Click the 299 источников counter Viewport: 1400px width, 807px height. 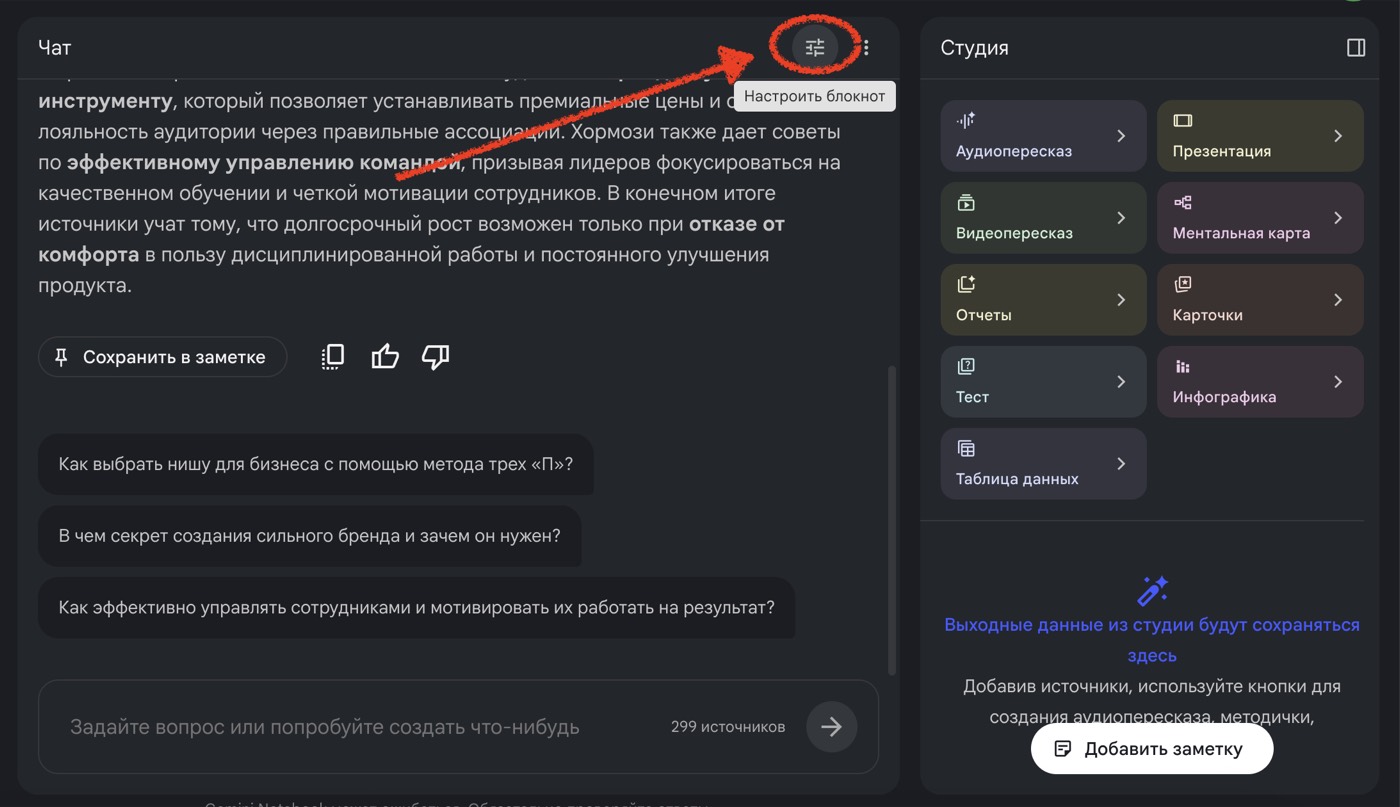click(x=728, y=727)
